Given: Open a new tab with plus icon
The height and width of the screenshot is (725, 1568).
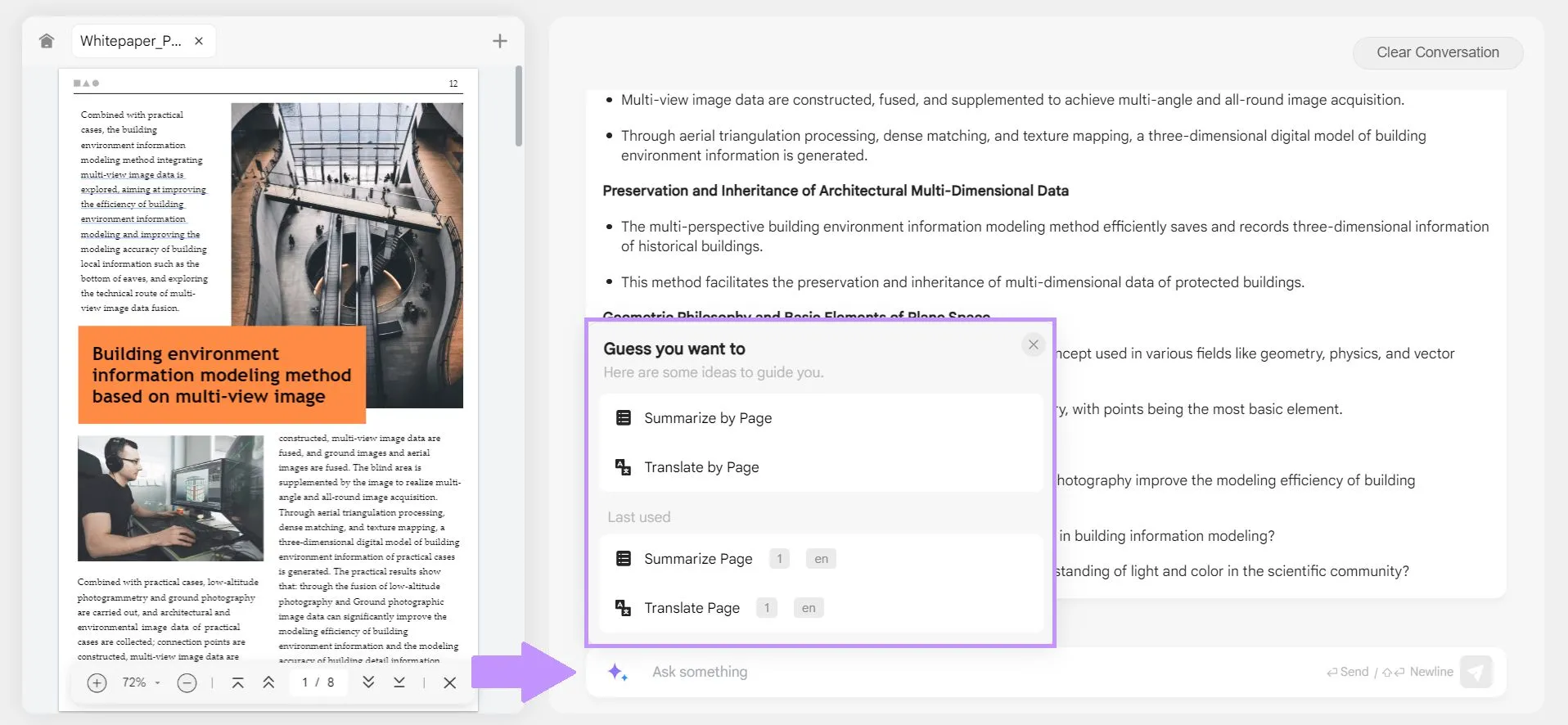Looking at the screenshot, I should (500, 41).
